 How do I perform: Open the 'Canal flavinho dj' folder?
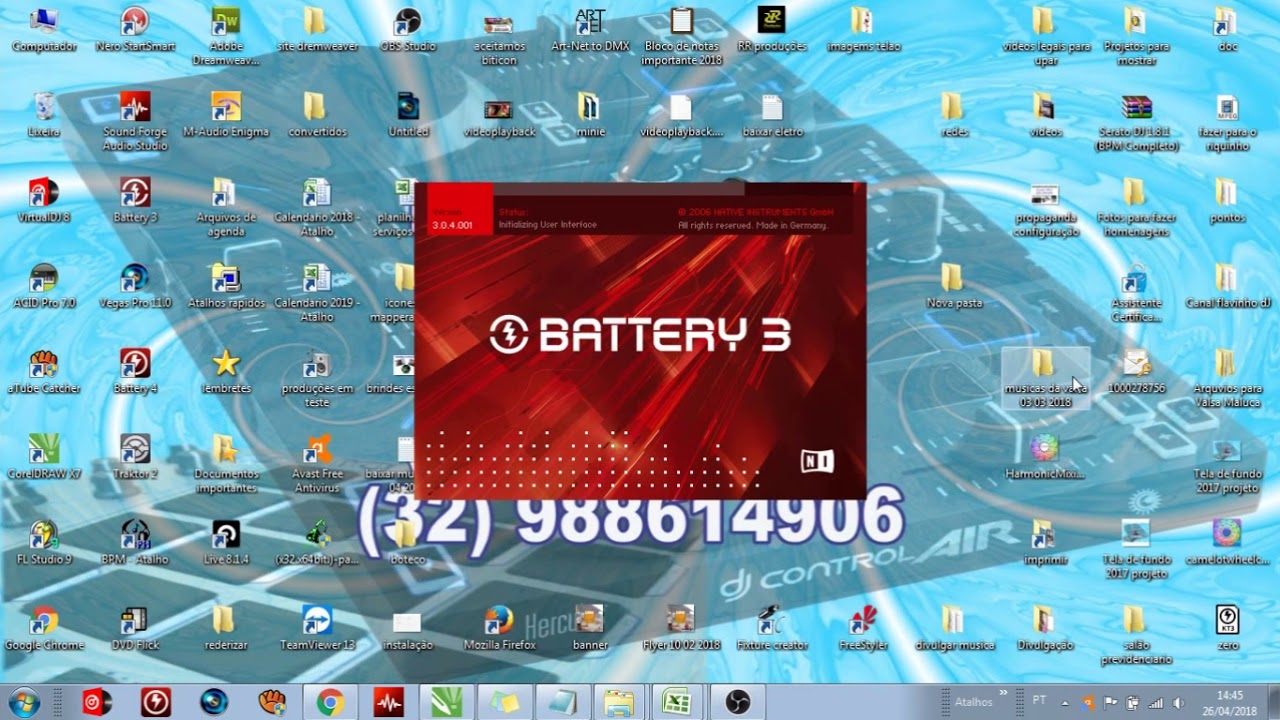pos(1228,285)
